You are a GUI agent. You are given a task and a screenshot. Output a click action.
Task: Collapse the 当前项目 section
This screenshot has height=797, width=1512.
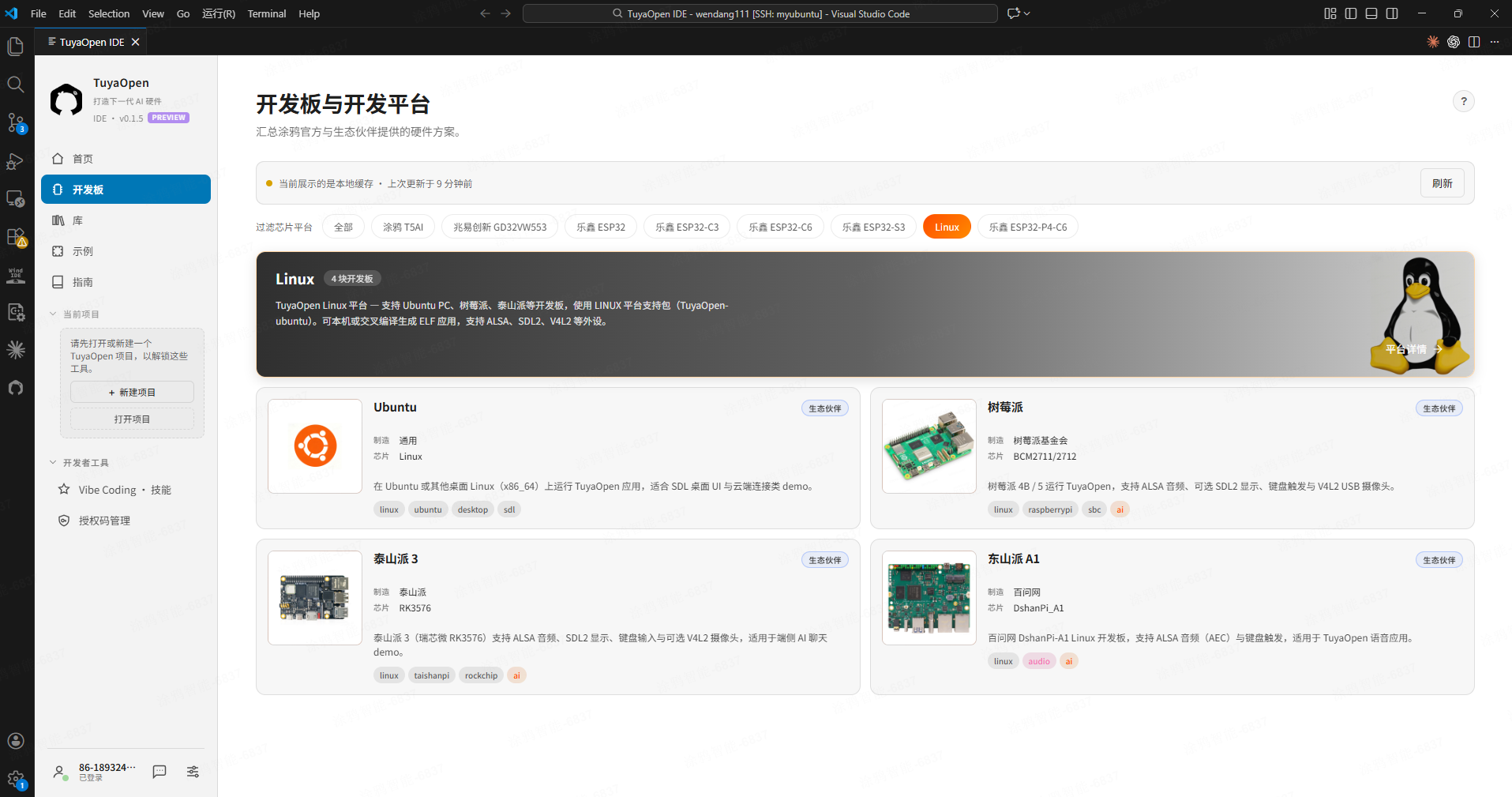click(74, 314)
